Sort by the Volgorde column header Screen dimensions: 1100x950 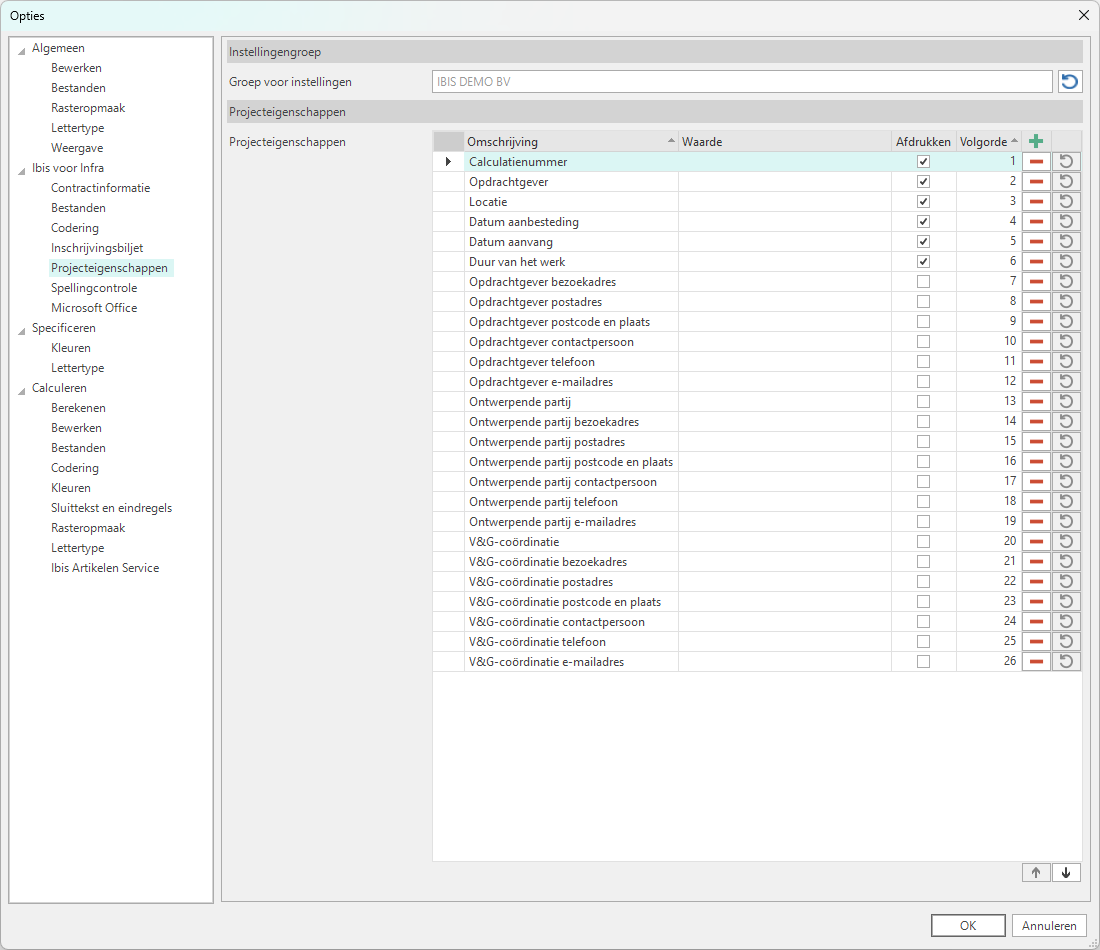point(983,141)
